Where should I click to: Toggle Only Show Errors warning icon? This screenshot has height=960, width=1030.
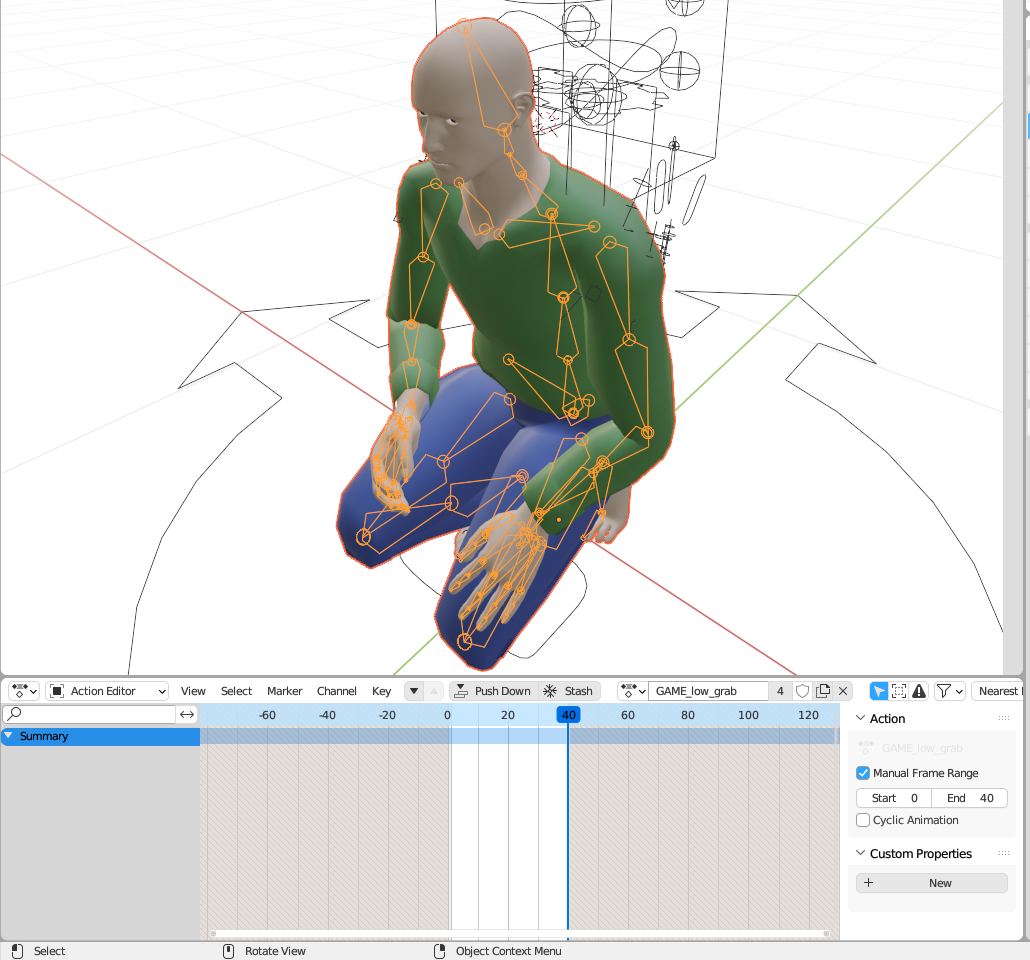(919, 691)
